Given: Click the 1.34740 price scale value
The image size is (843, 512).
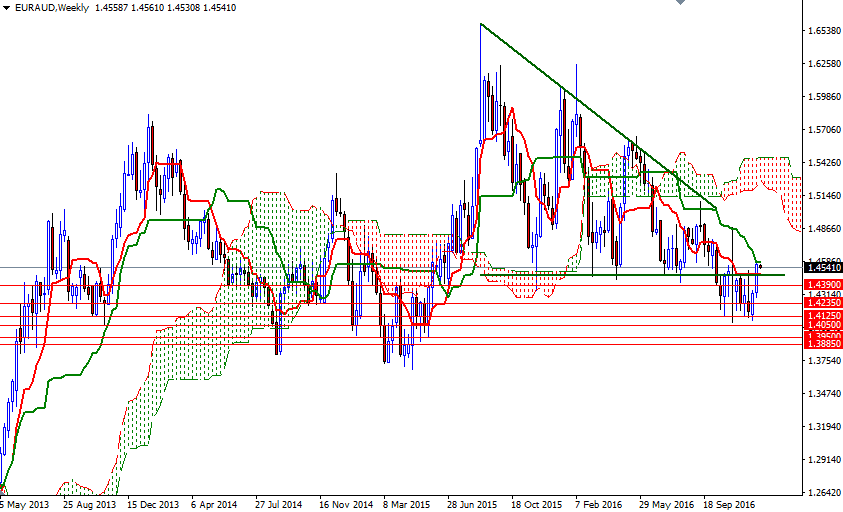Looking at the screenshot, I should [825, 394].
